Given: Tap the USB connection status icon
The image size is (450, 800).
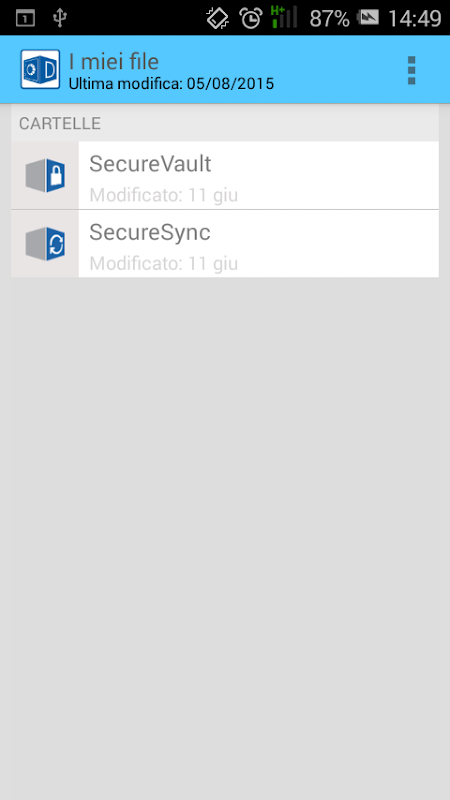Looking at the screenshot, I should pos(60,18).
